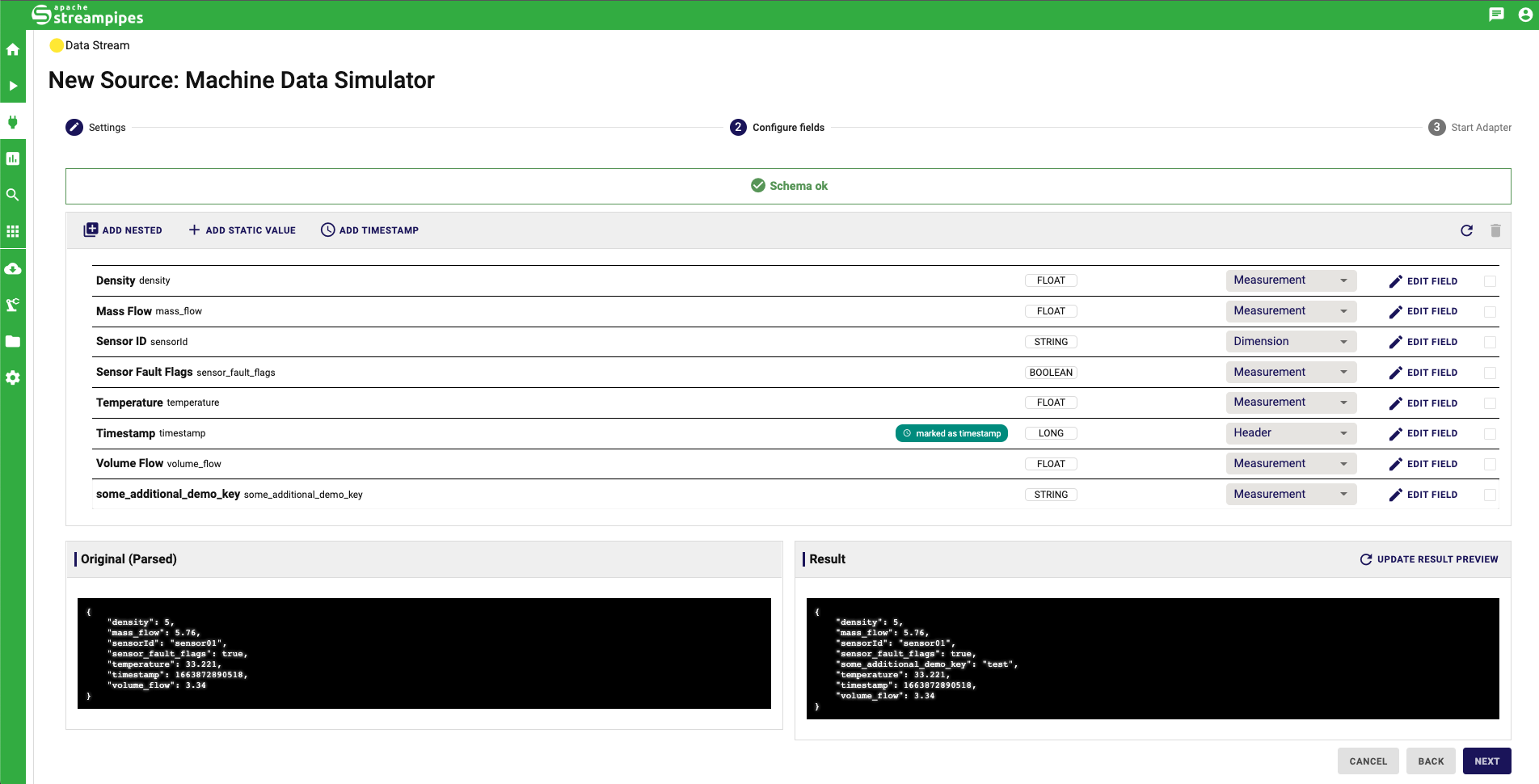Open the Sensor ID Dimension dropdown
1539x784 pixels.
point(1290,342)
